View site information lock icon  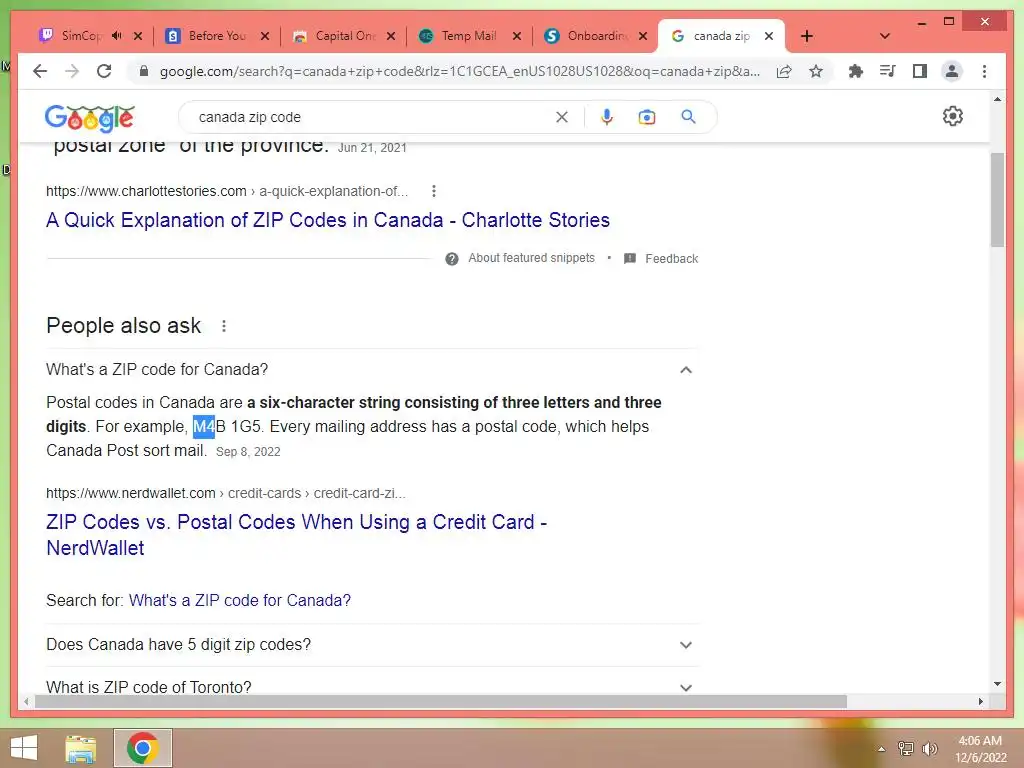click(144, 71)
